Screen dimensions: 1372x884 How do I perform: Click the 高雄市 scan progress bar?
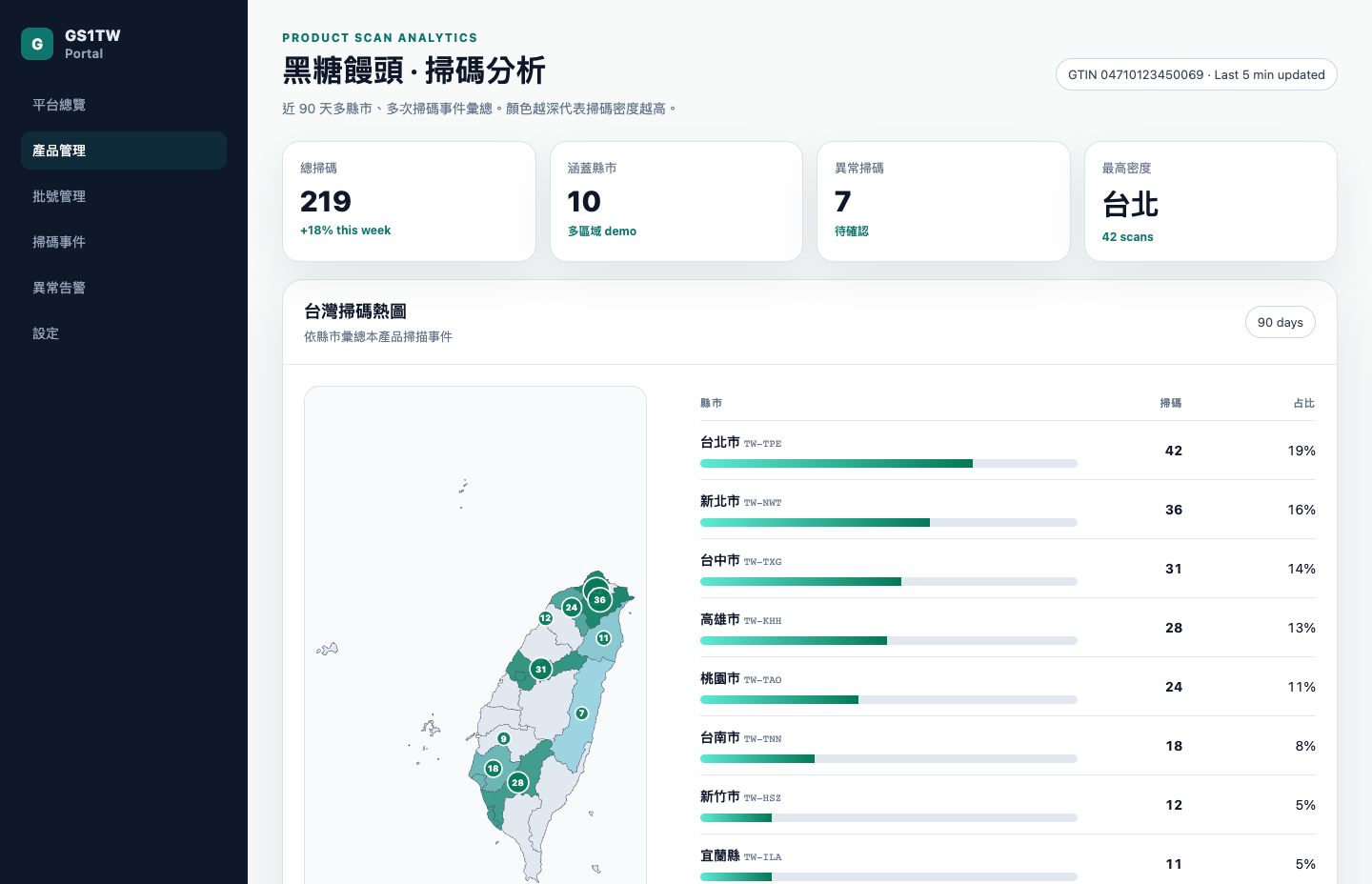[889, 641]
